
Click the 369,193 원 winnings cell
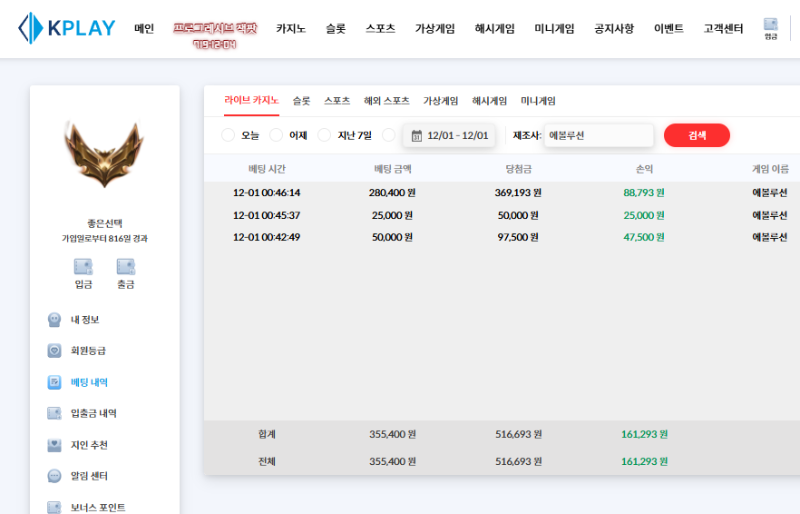pyautogui.click(x=518, y=192)
